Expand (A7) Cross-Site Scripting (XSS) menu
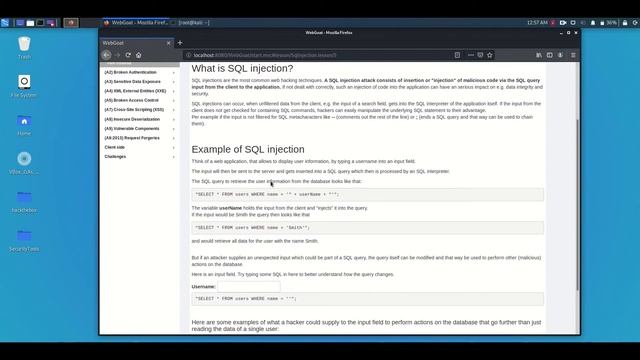Viewport: 640px width, 360px height. coord(139,110)
